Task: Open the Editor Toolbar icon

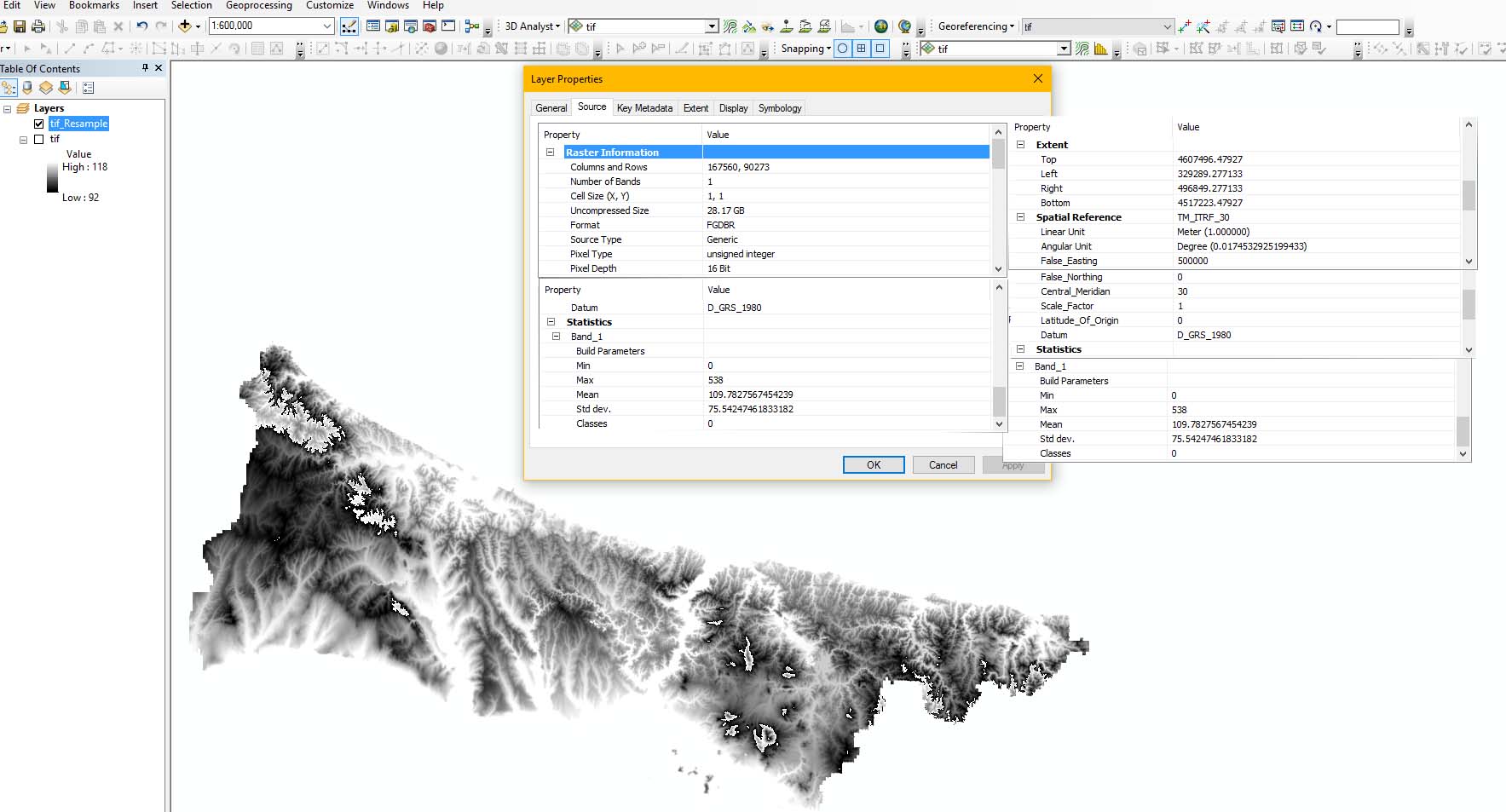Action: tap(349, 26)
